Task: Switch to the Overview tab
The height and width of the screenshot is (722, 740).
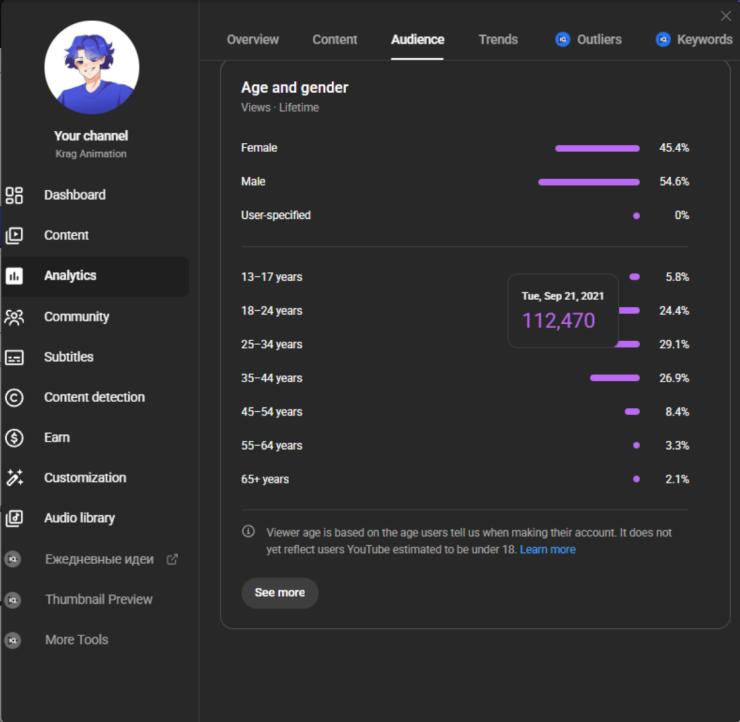Action: coord(253,40)
